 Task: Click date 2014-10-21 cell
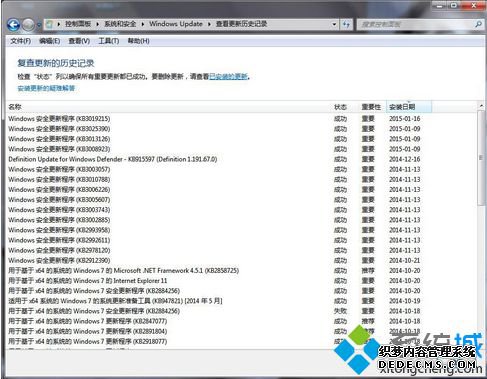(405, 260)
